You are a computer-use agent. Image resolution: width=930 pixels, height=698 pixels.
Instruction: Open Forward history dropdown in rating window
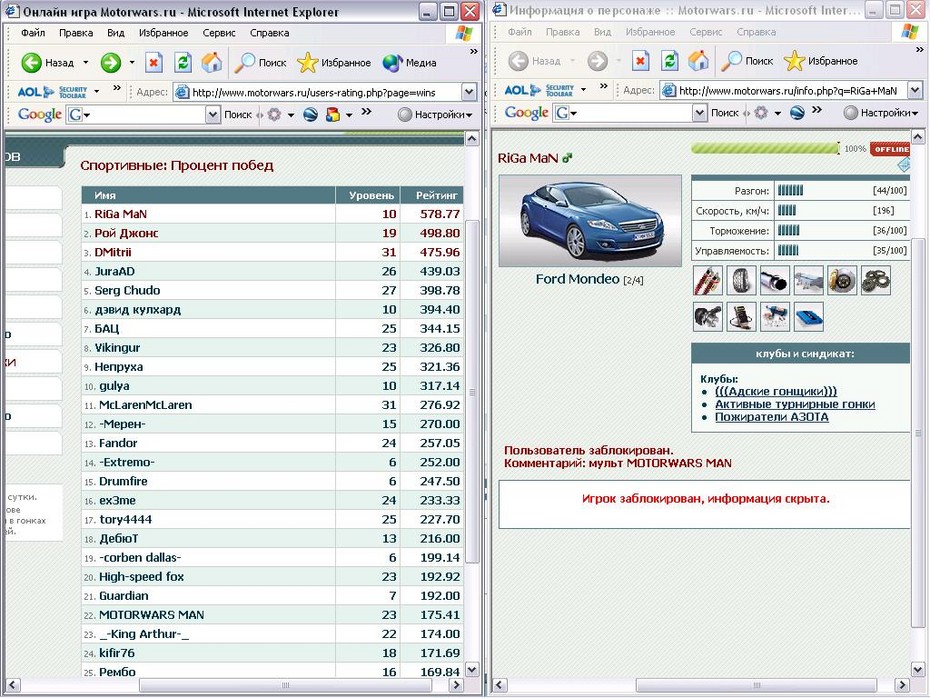point(132,62)
